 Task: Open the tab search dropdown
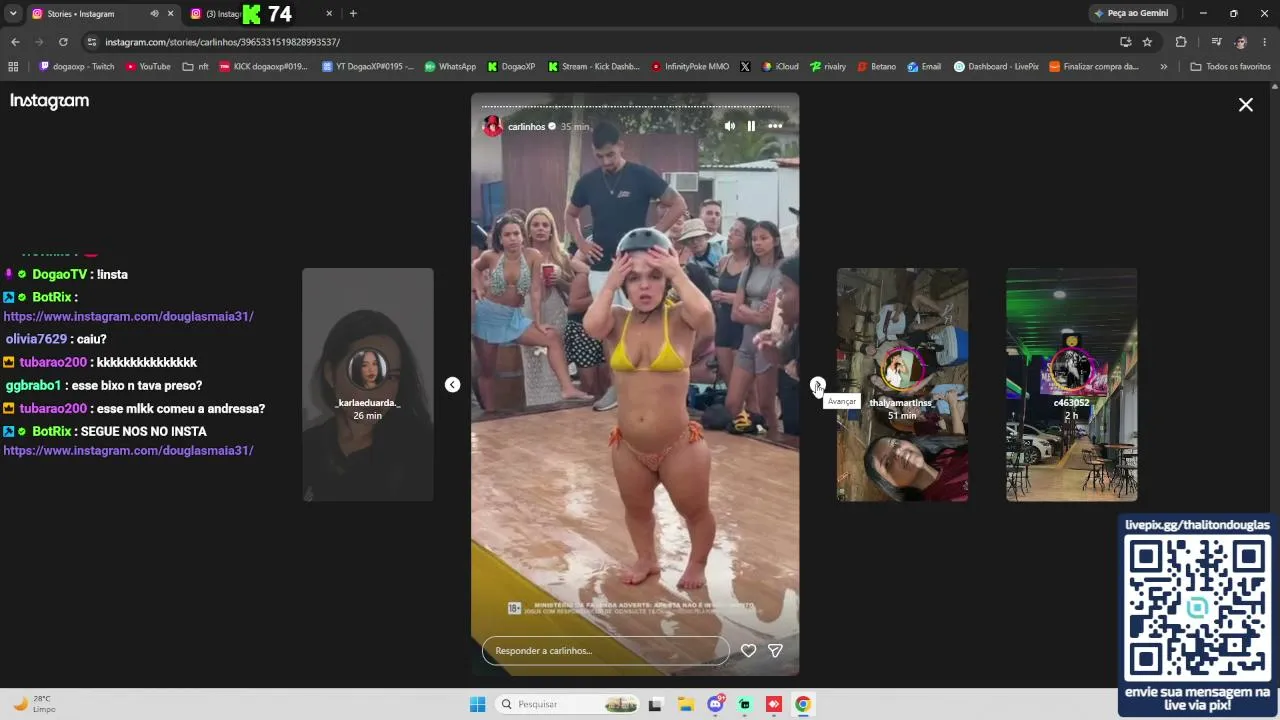click(x=13, y=14)
